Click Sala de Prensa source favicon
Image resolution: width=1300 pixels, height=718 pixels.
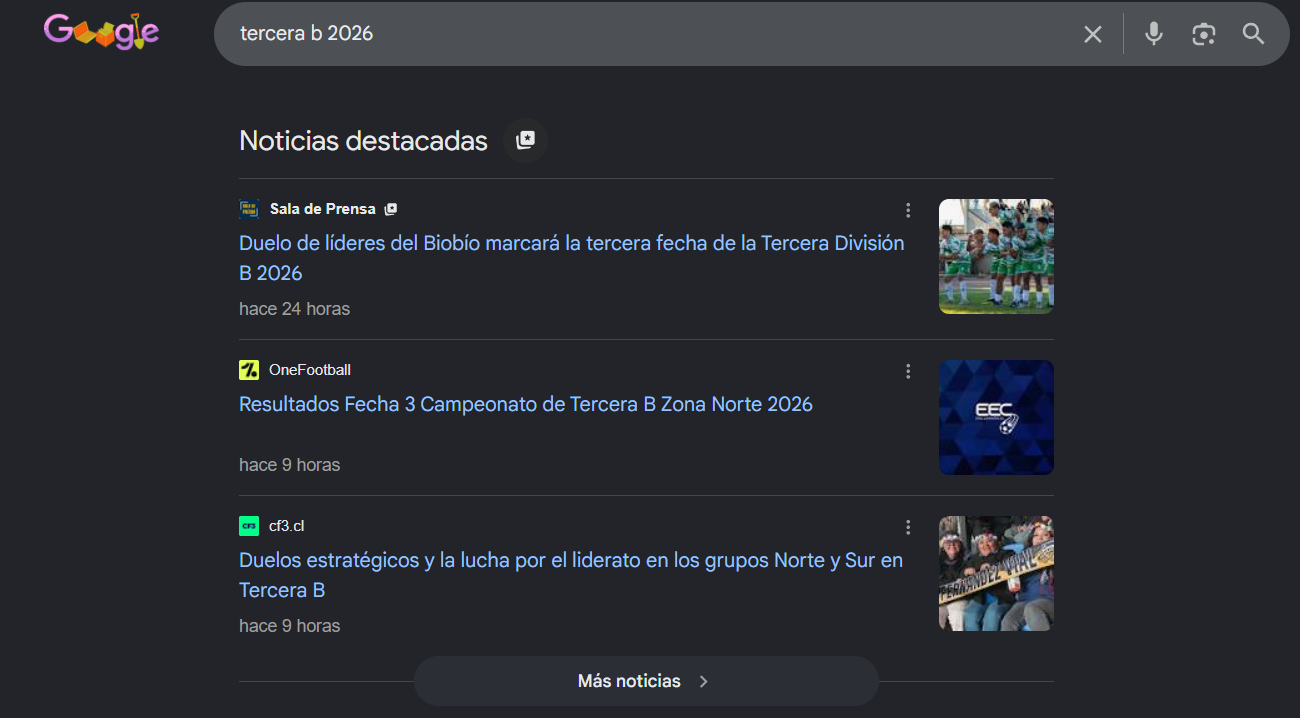click(x=249, y=209)
